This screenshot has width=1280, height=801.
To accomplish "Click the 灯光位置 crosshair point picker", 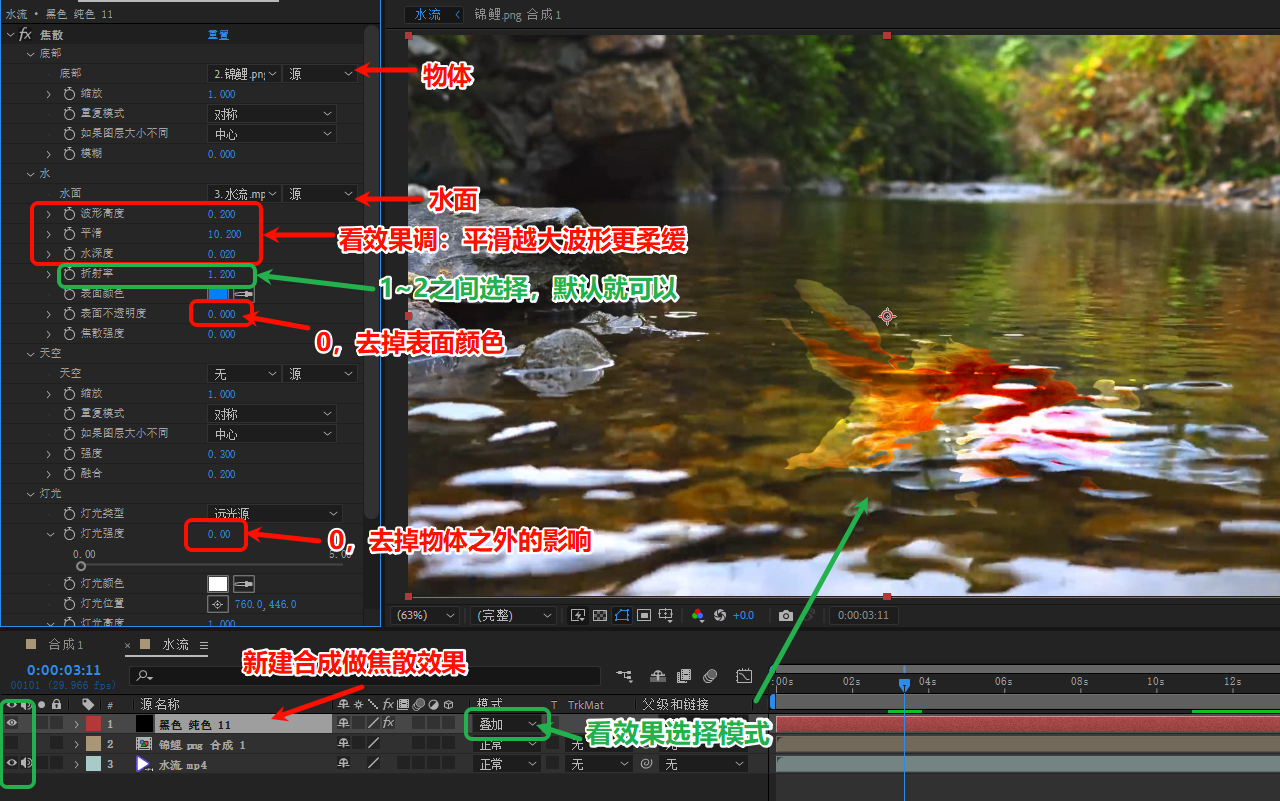I will [x=217, y=604].
